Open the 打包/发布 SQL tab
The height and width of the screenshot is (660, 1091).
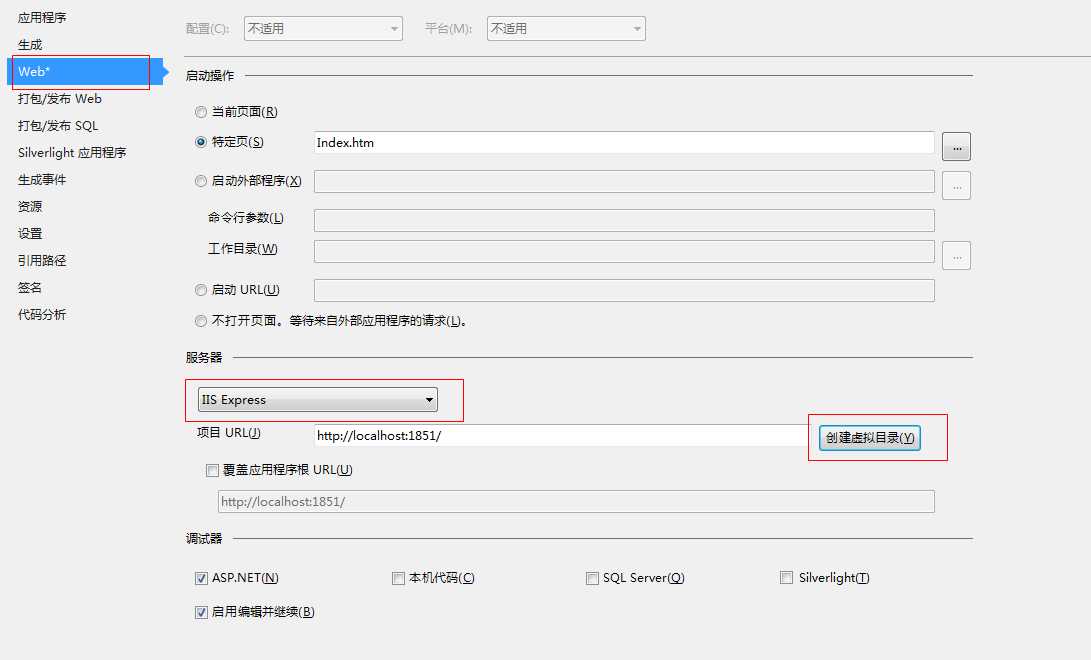point(58,126)
